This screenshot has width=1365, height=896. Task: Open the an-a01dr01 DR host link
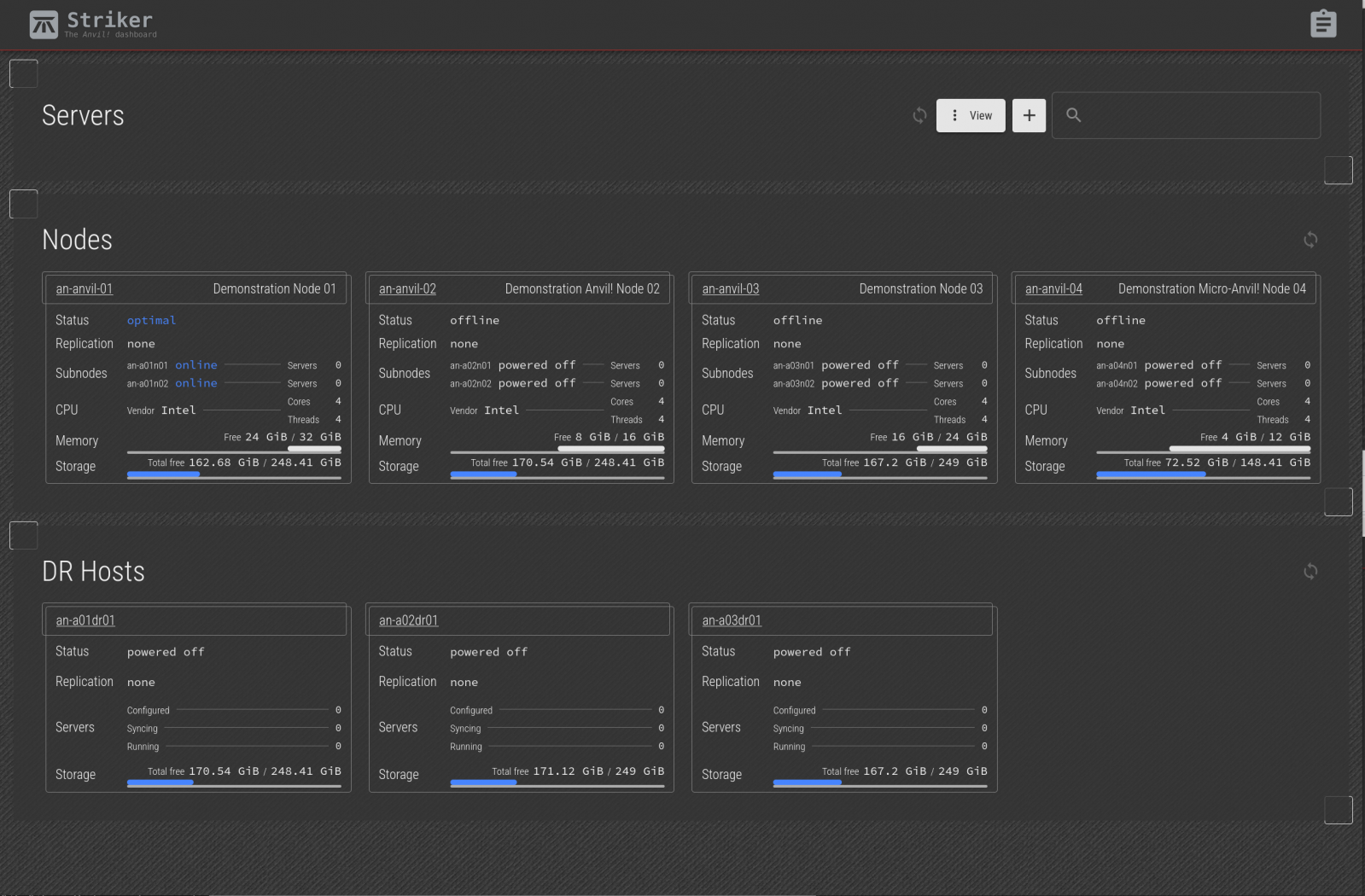(85, 620)
